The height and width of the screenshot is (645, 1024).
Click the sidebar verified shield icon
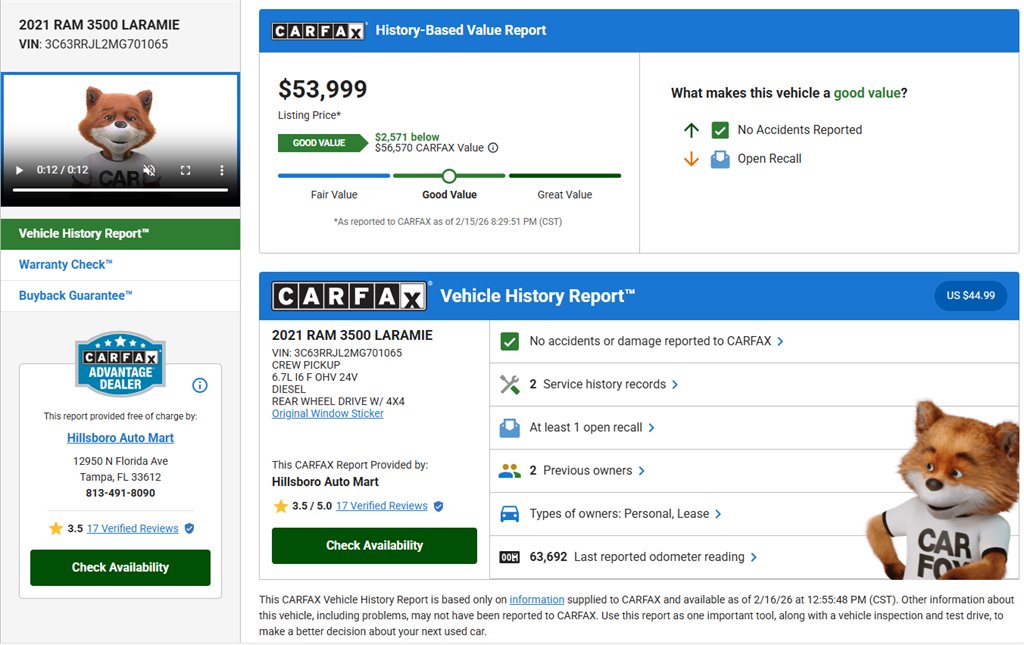pyautogui.click(x=189, y=528)
